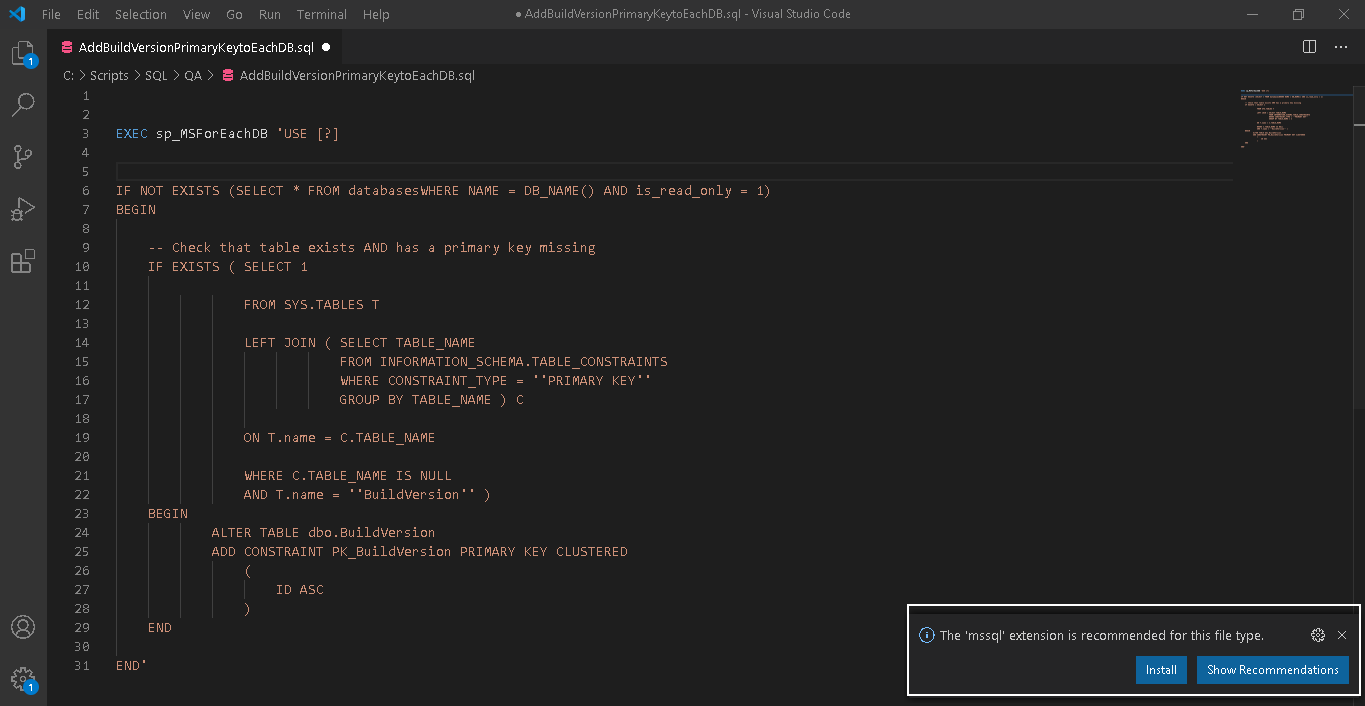Open the Accounts icon in activity bar
The width and height of the screenshot is (1365, 706).
coord(23,627)
